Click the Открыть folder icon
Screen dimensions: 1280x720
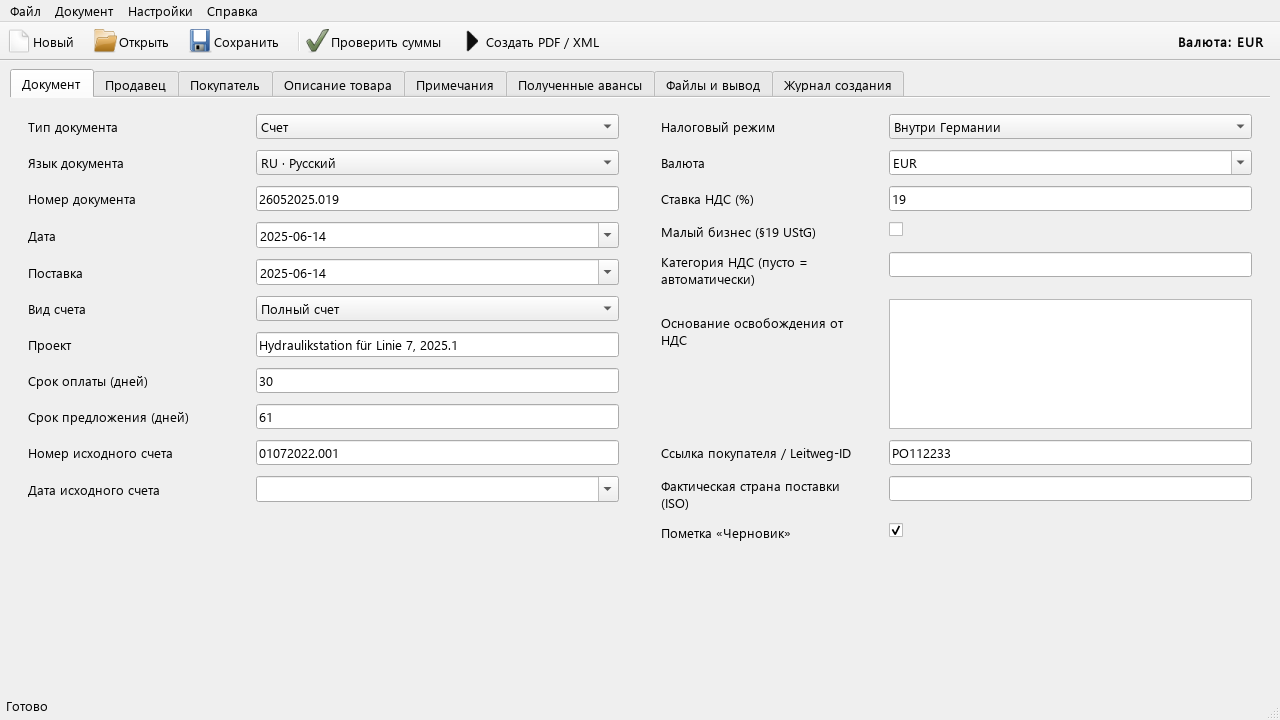click(105, 41)
